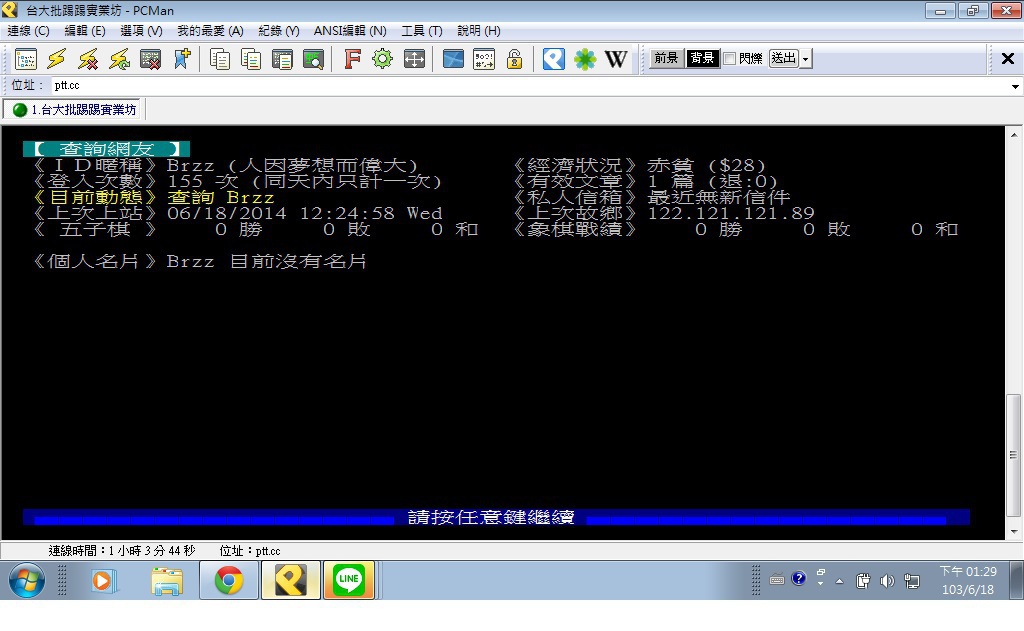Screen dimensions: 1024x631
Task: Click the yellow padlock icon
Action: click(515, 59)
